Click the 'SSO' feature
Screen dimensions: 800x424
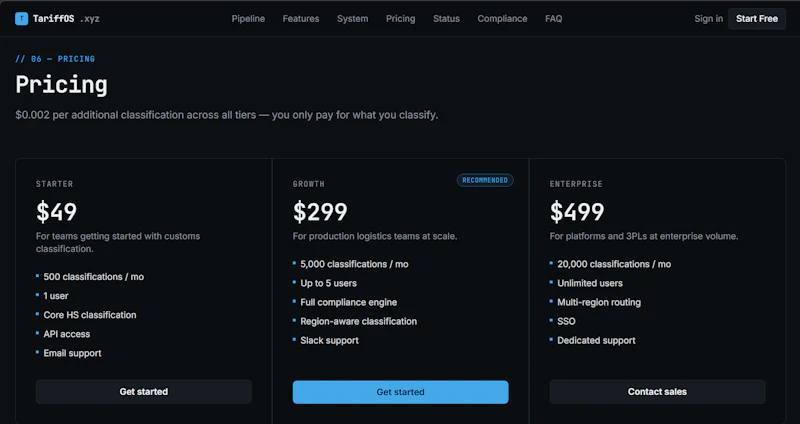tap(566, 321)
